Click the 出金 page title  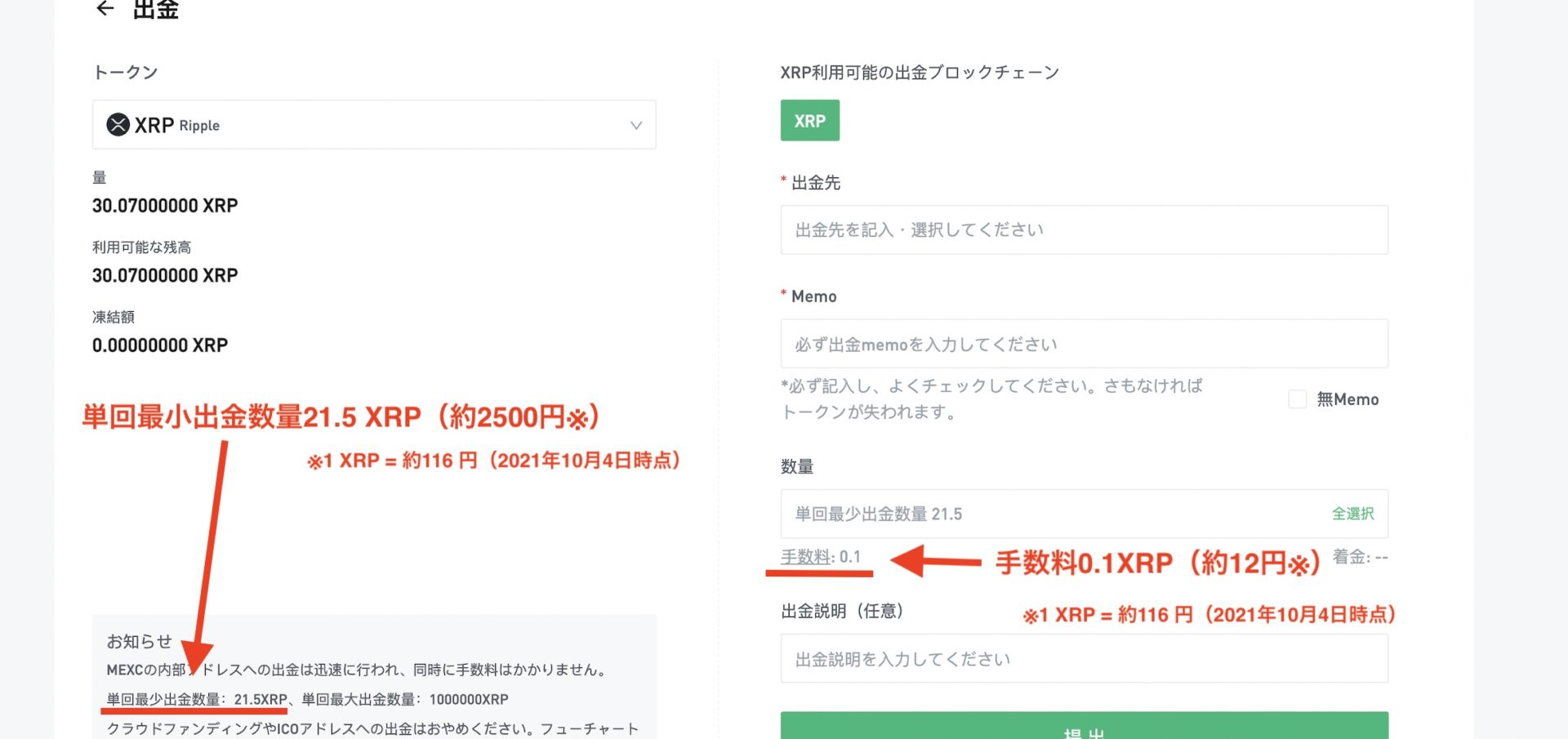pyautogui.click(x=155, y=9)
